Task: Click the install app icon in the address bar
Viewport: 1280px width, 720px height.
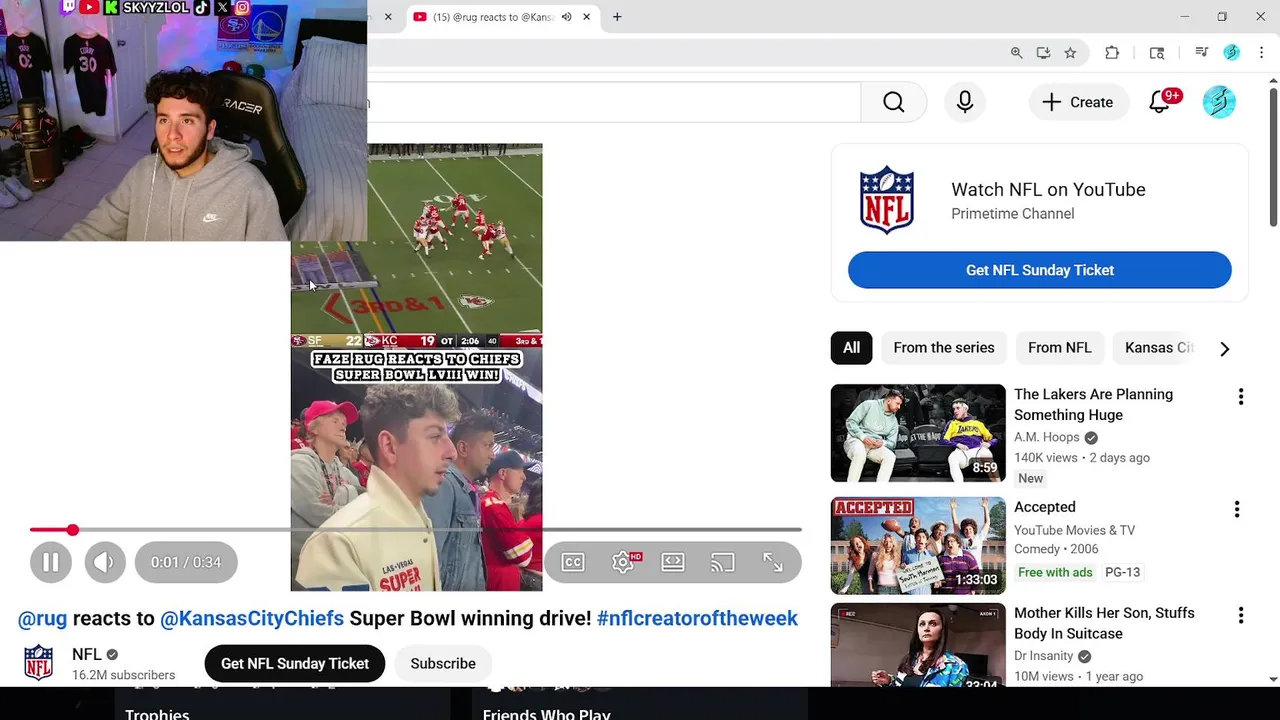Action: pos(1043,53)
